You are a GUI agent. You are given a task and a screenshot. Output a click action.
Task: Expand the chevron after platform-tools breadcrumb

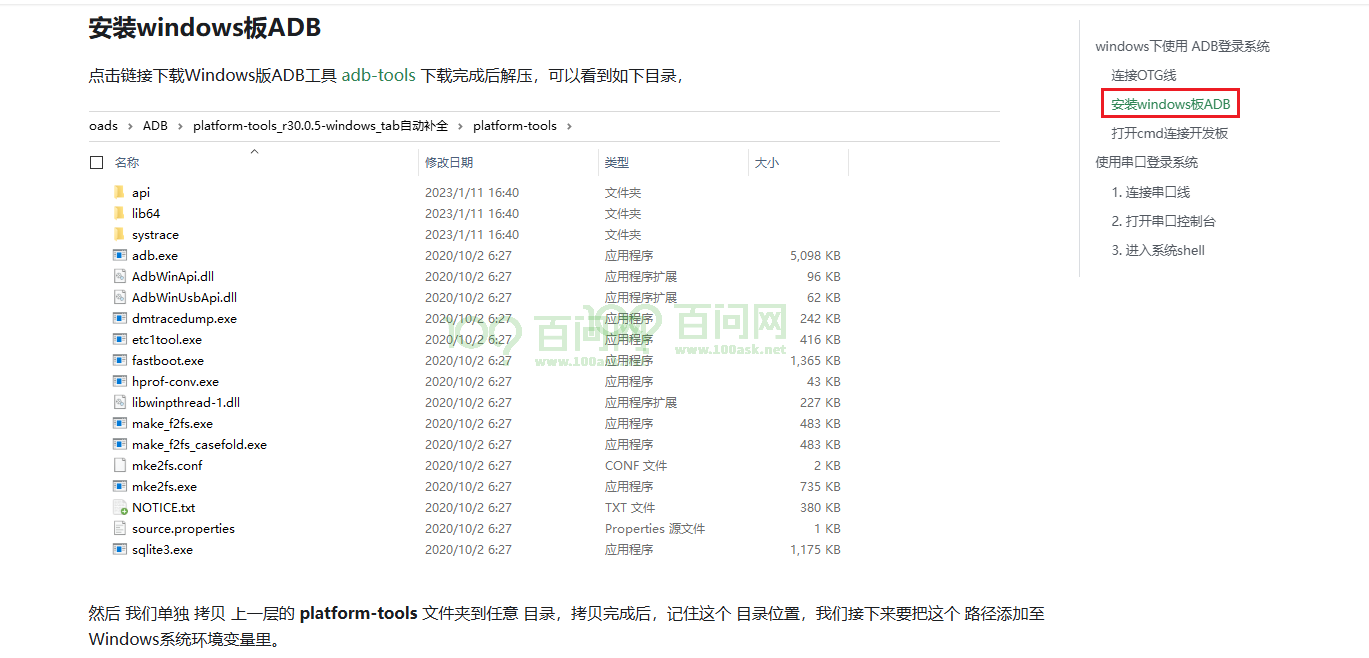(x=568, y=126)
